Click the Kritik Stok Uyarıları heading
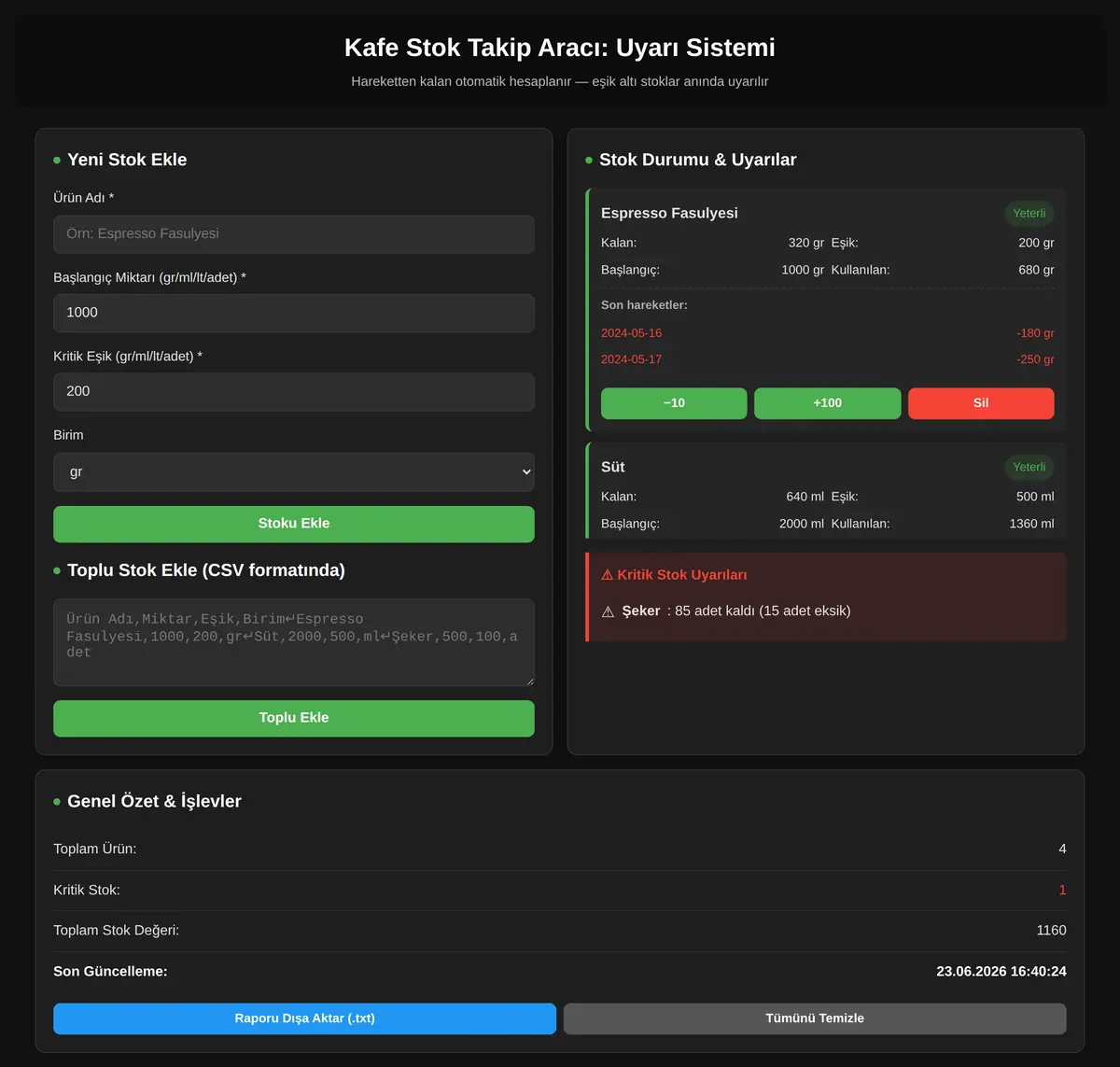Screen dimensions: 1120x1067 (674, 575)
